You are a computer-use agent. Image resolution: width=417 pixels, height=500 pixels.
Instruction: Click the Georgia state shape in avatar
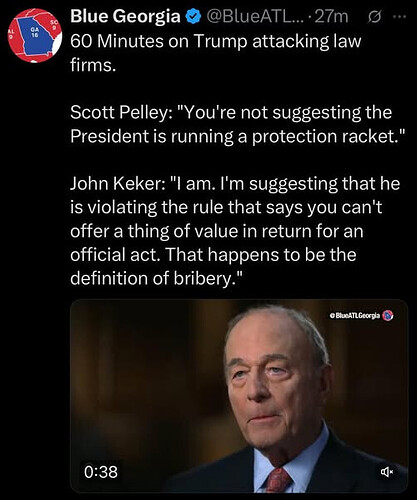pos(35,37)
